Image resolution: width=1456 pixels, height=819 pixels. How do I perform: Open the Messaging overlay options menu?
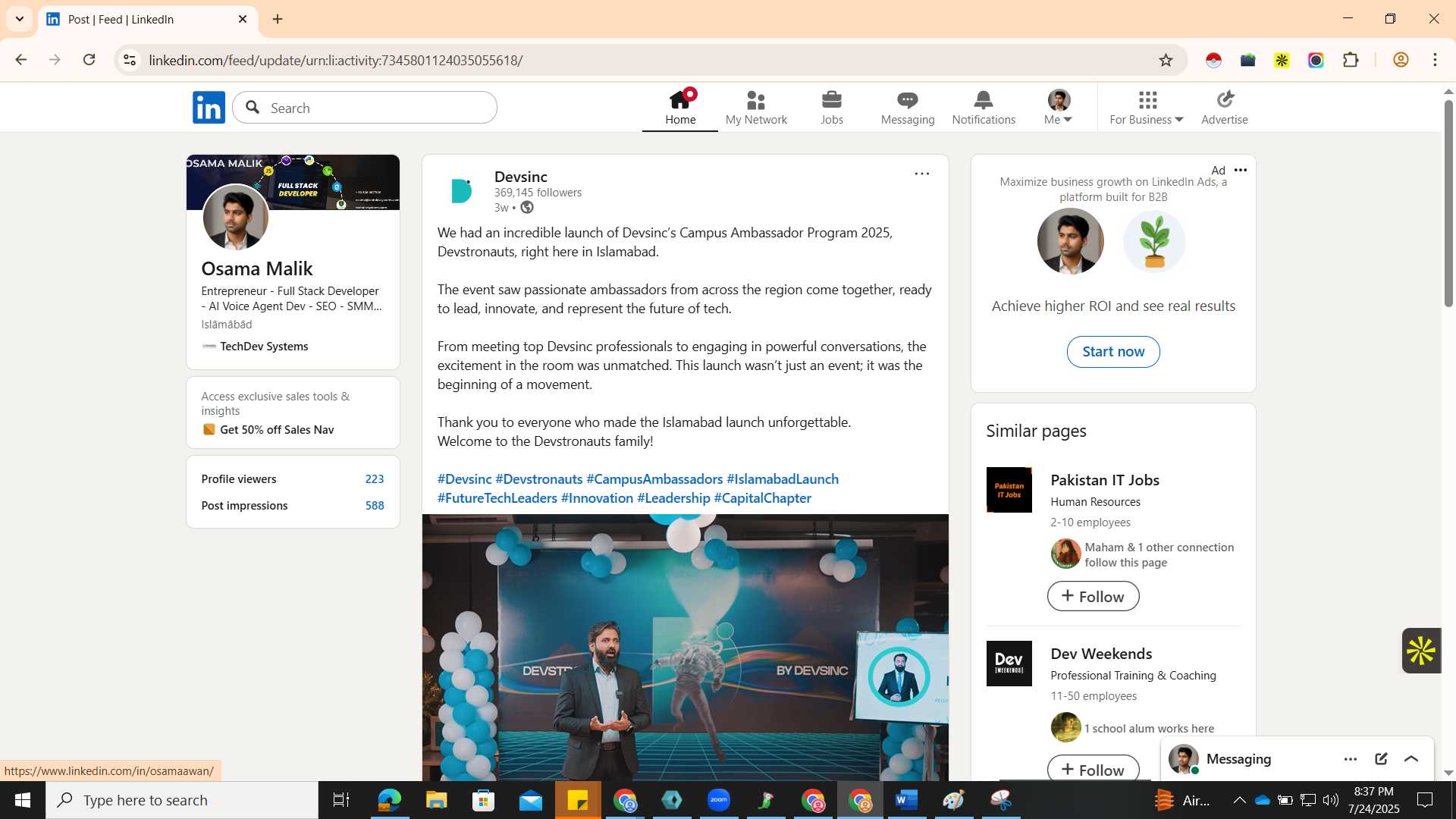pyautogui.click(x=1351, y=759)
